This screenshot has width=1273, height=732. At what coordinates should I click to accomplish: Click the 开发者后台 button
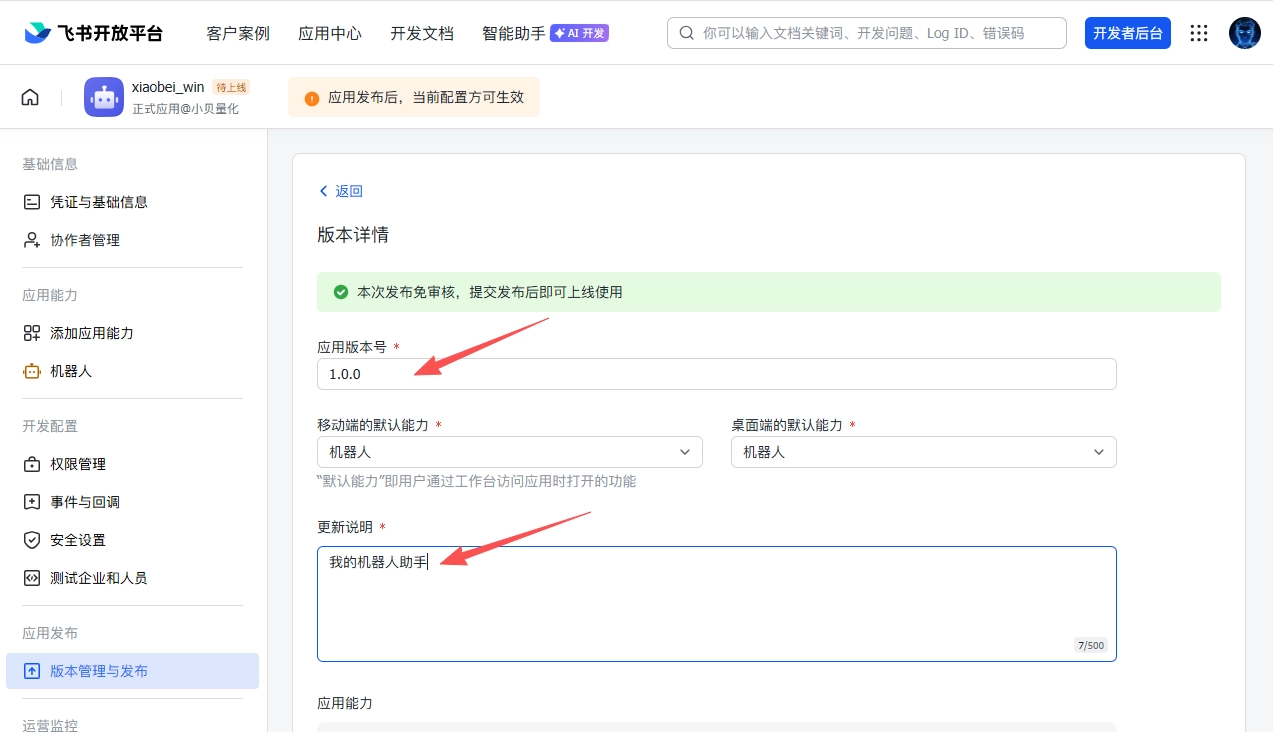tap(1127, 33)
